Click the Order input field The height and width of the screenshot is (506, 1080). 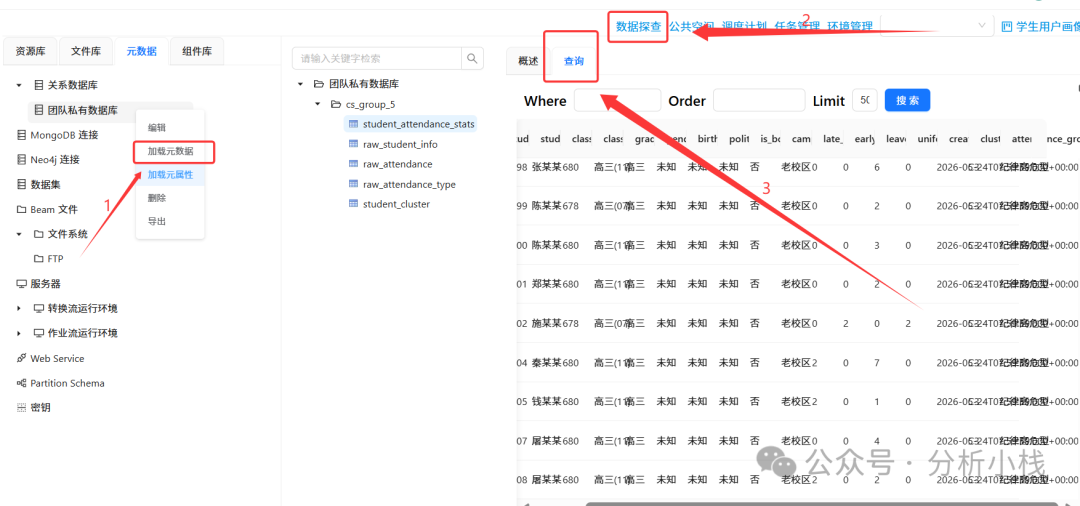[x=759, y=100]
